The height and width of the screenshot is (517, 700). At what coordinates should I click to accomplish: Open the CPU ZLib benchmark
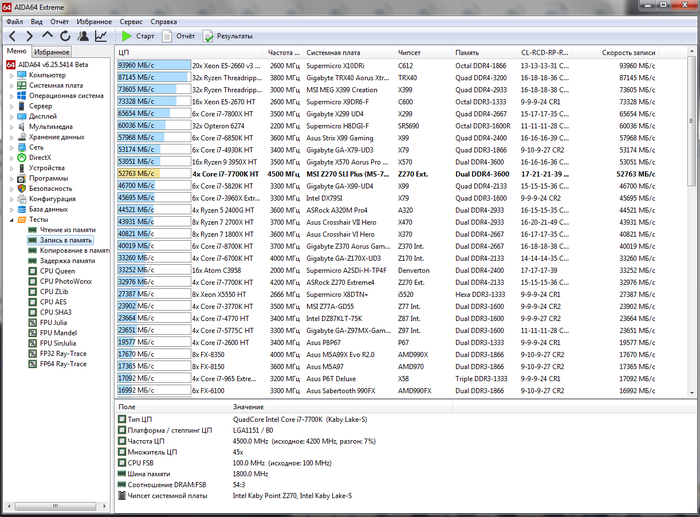(48, 292)
